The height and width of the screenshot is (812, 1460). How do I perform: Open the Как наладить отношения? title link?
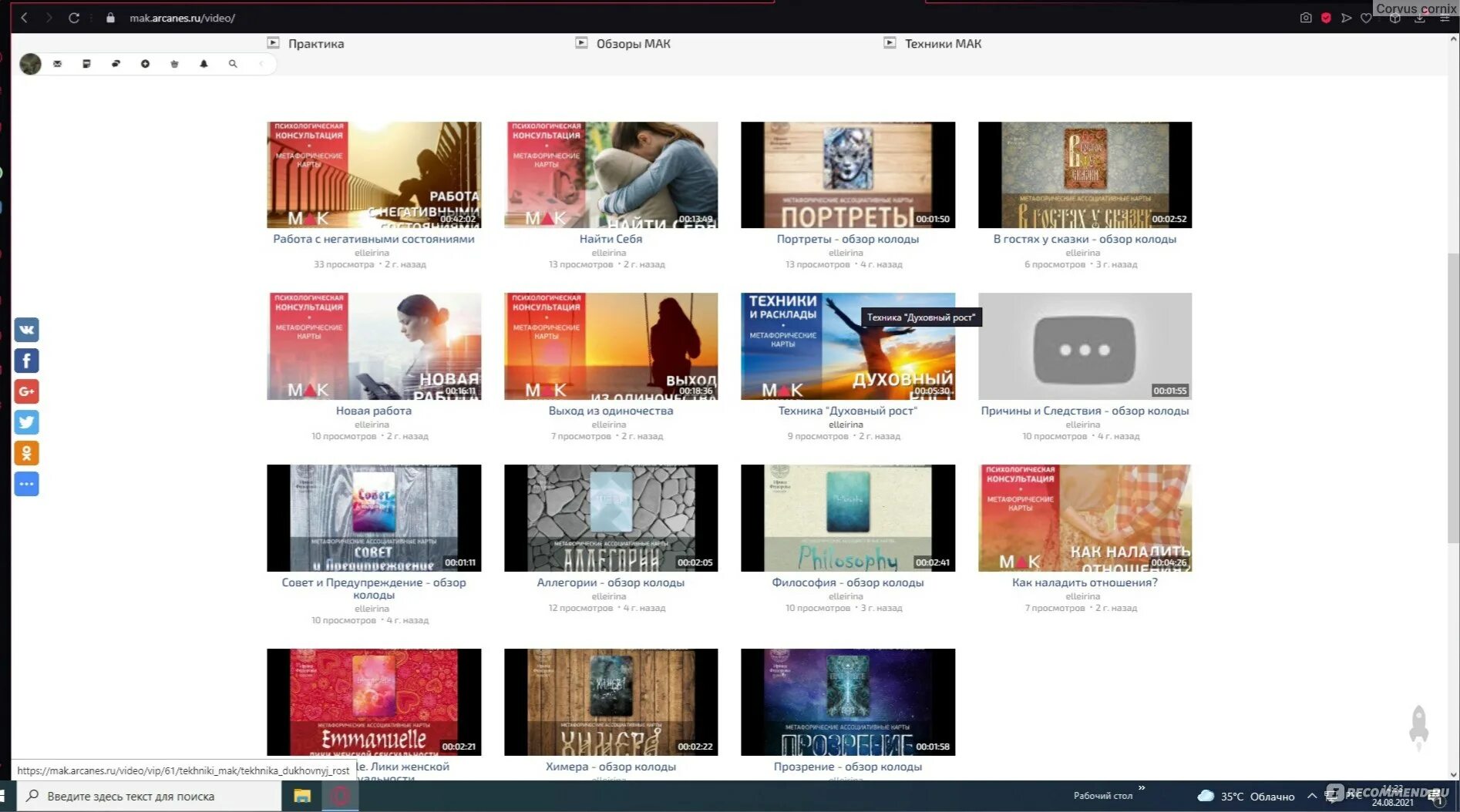pyautogui.click(x=1085, y=582)
